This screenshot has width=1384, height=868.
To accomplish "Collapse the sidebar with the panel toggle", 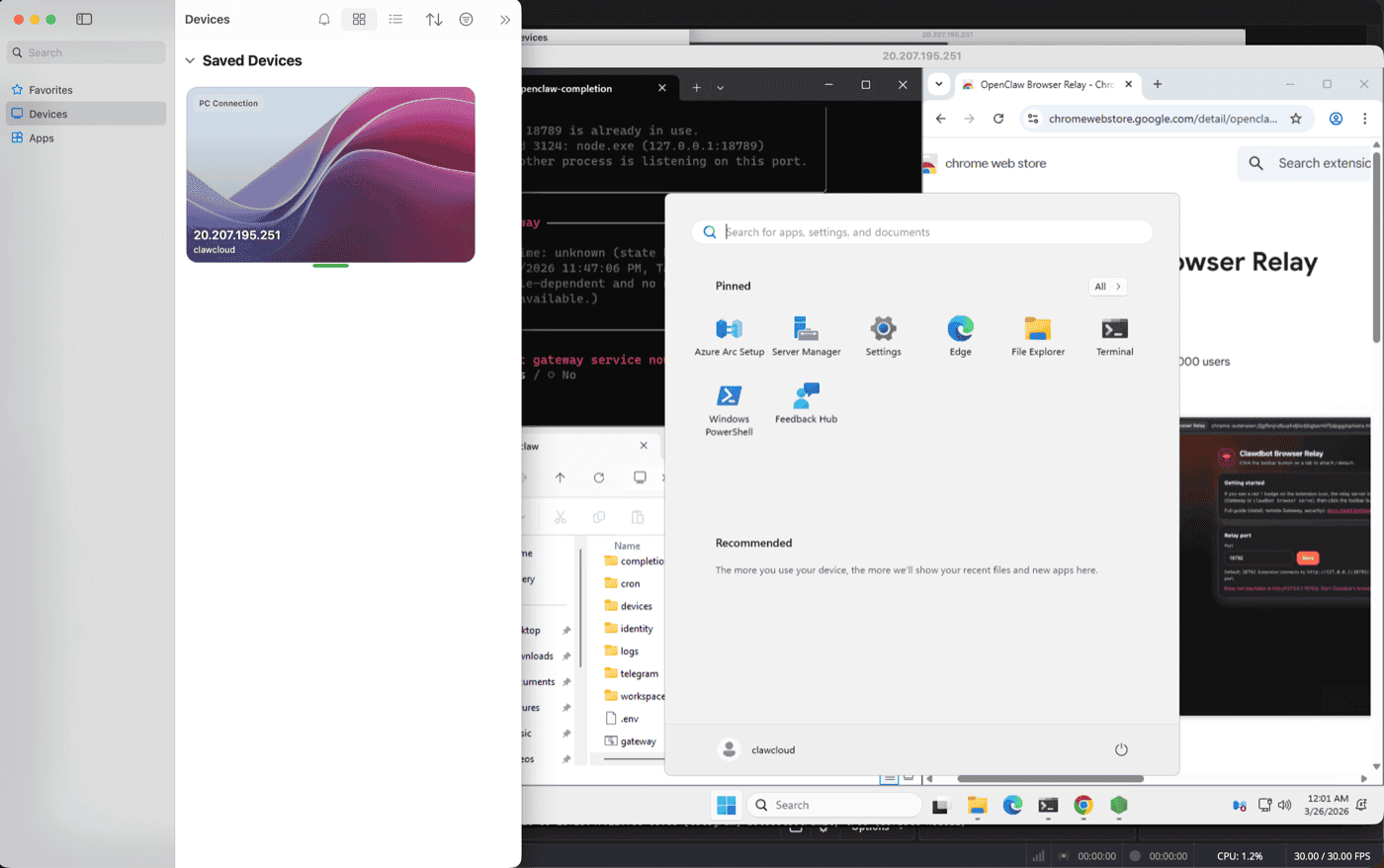I will 85,19.
